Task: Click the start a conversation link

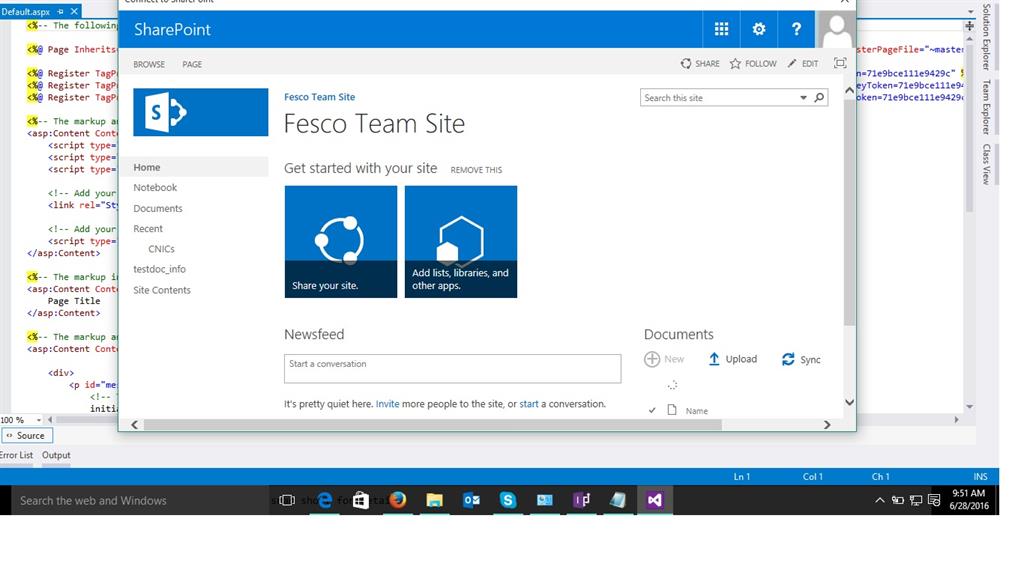Action: 529,404
